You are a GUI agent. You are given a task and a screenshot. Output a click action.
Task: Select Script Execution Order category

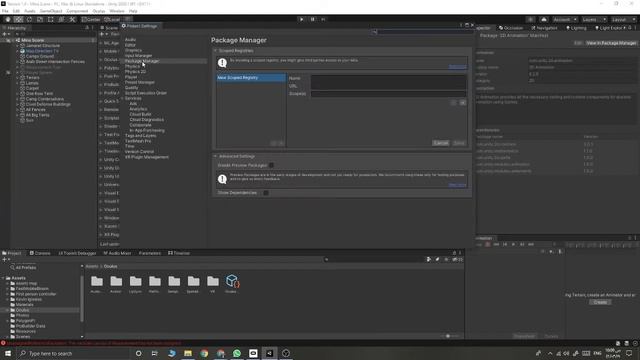click(146, 93)
